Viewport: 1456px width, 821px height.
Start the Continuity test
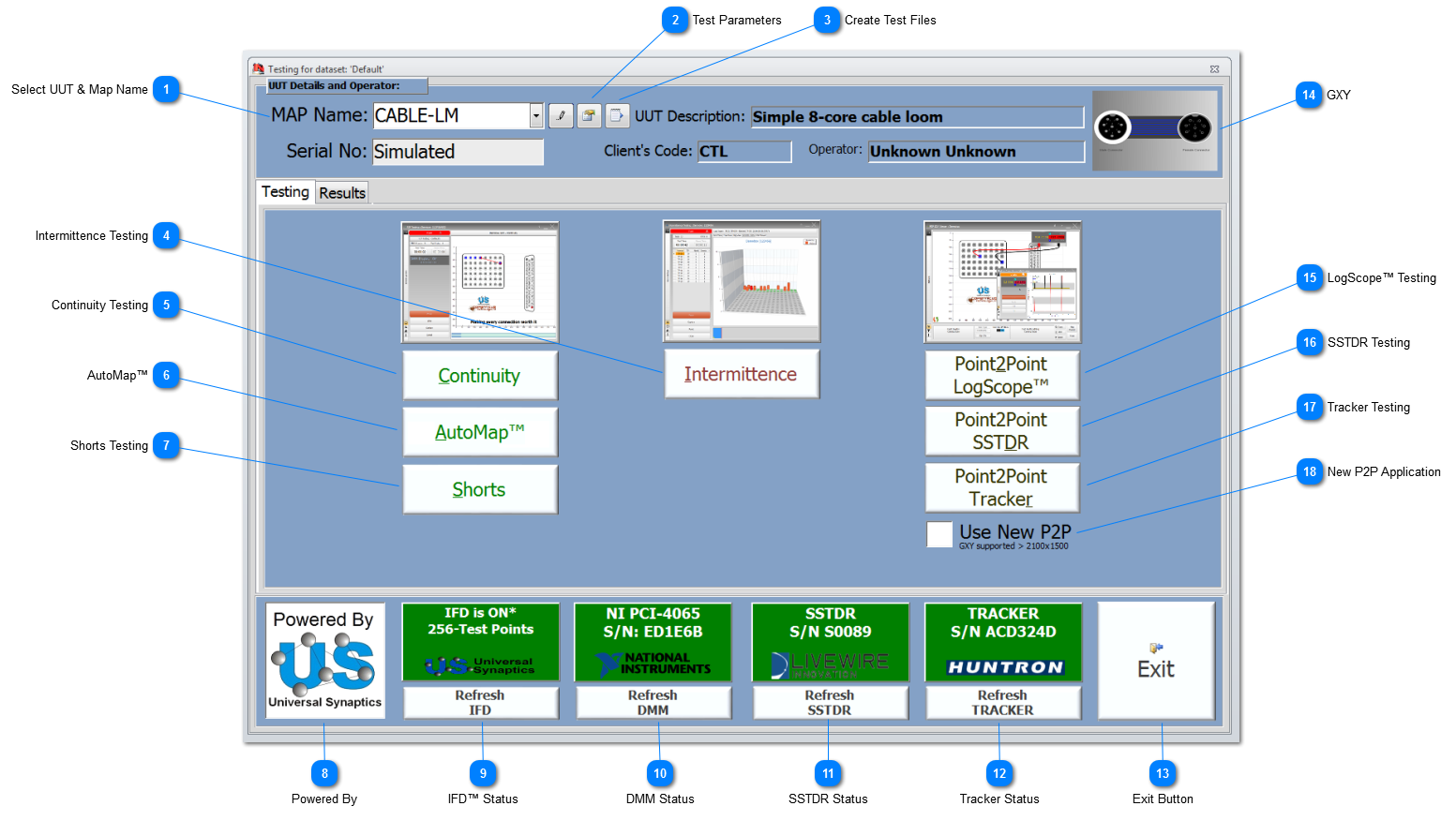pos(480,376)
